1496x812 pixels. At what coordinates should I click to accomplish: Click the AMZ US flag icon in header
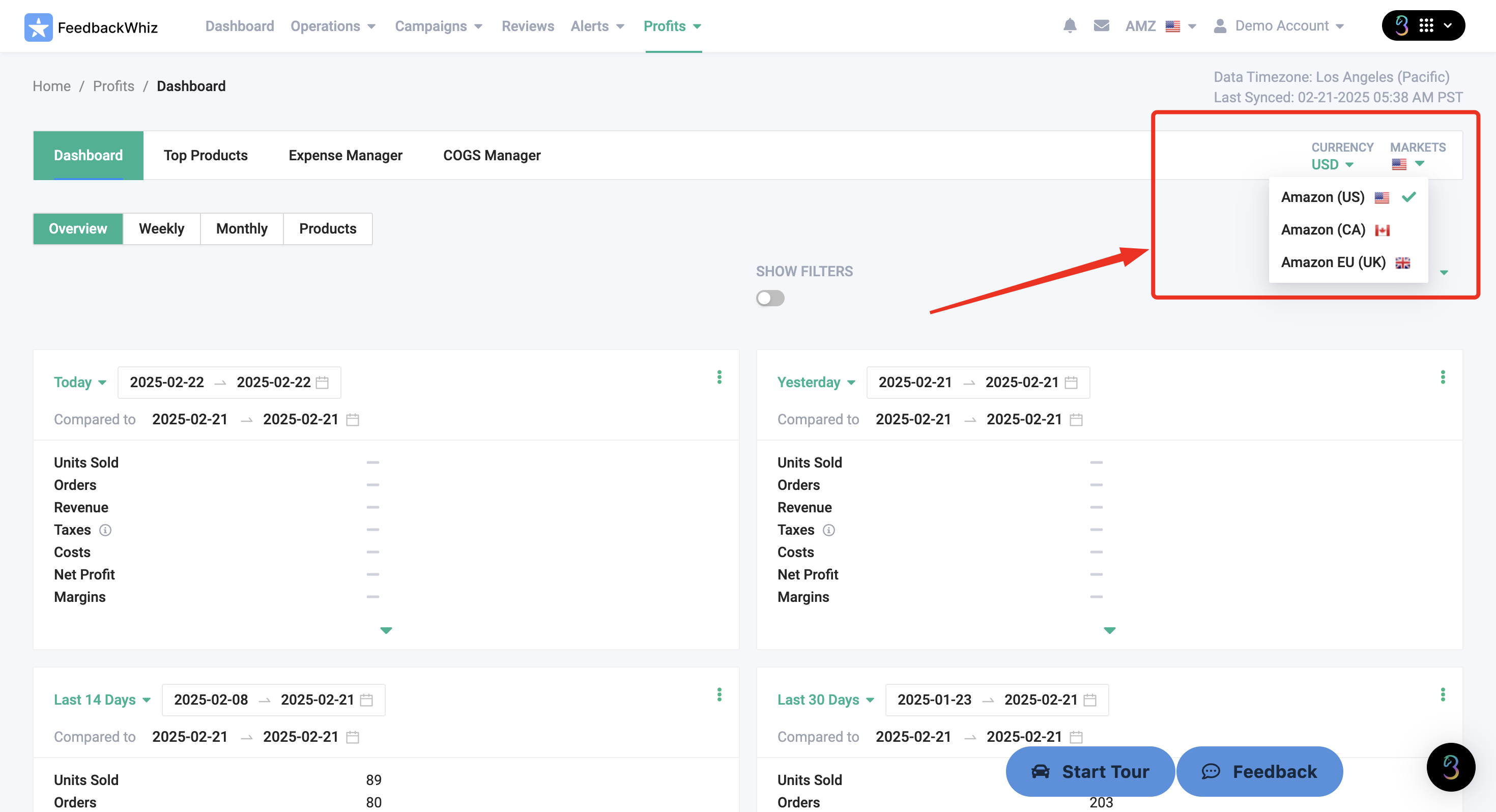tap(1172, 26)
